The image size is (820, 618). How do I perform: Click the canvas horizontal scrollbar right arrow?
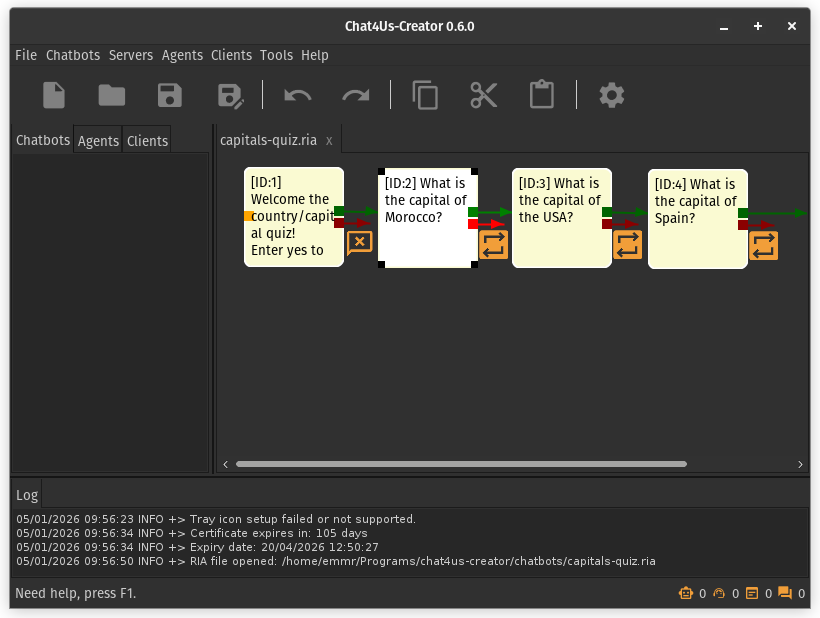pos(800,464)
